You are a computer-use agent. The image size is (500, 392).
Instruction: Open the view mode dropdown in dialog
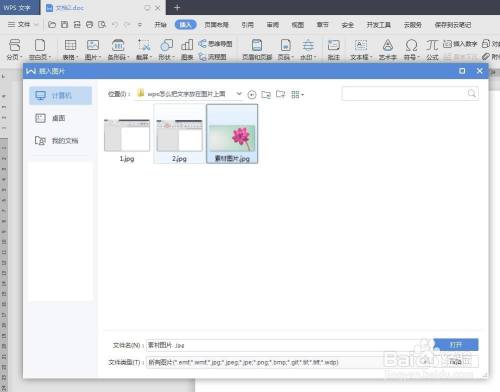tap(297, 95)
